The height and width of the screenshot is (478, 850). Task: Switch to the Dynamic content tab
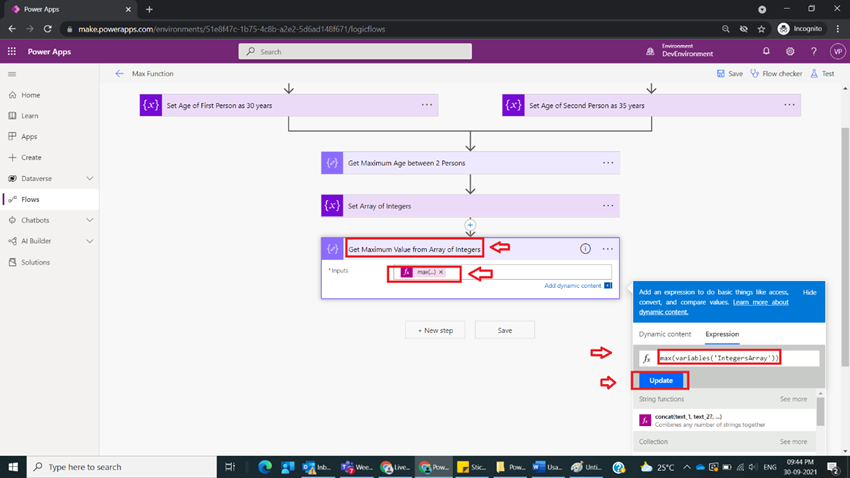[665, 334]
